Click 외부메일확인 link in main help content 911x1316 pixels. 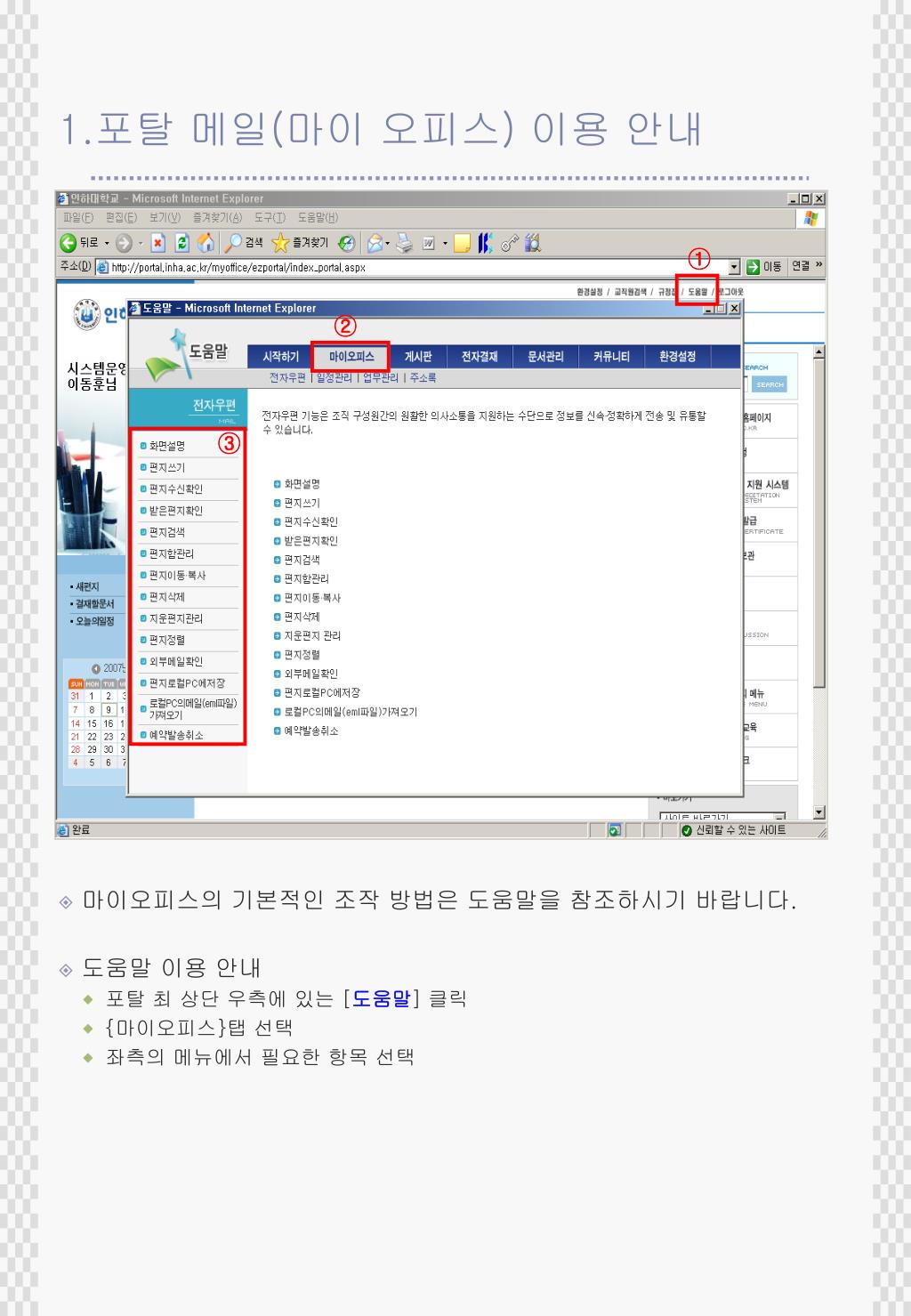click(x=310, y=674)
